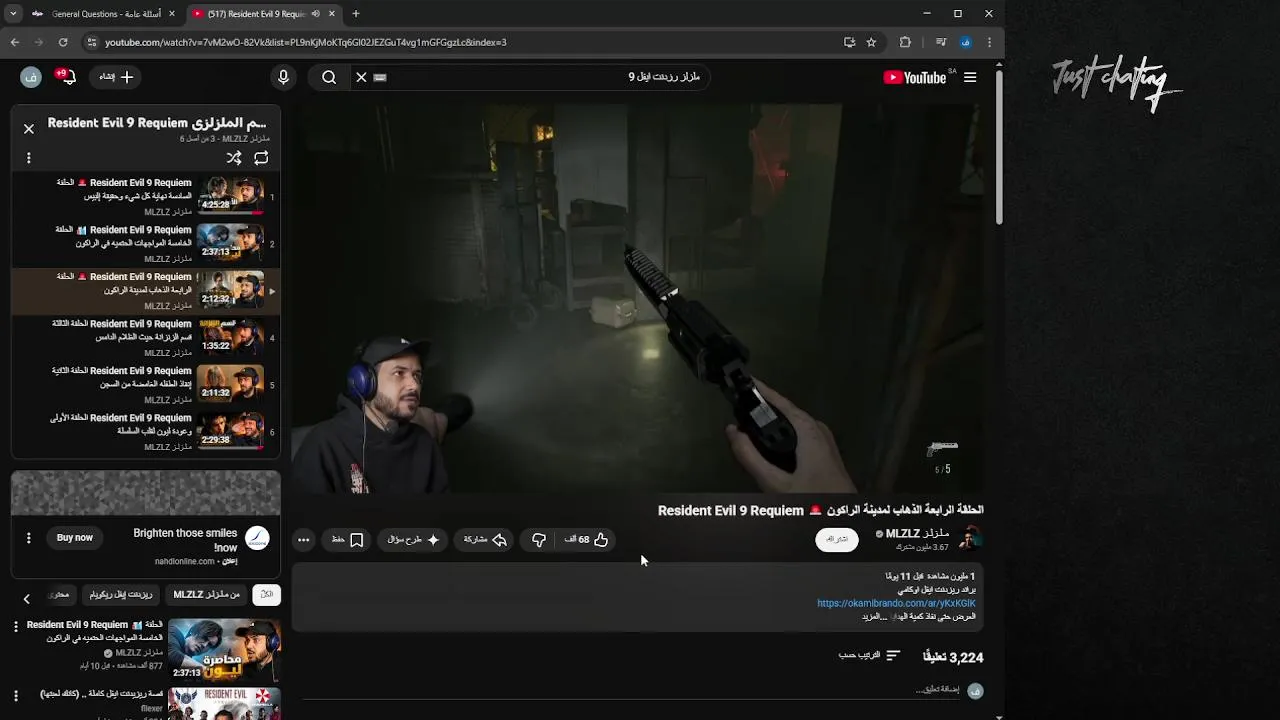Open options for the flexer recommended video
This screenshot has height=720, width=1280.
coord(16,695)
